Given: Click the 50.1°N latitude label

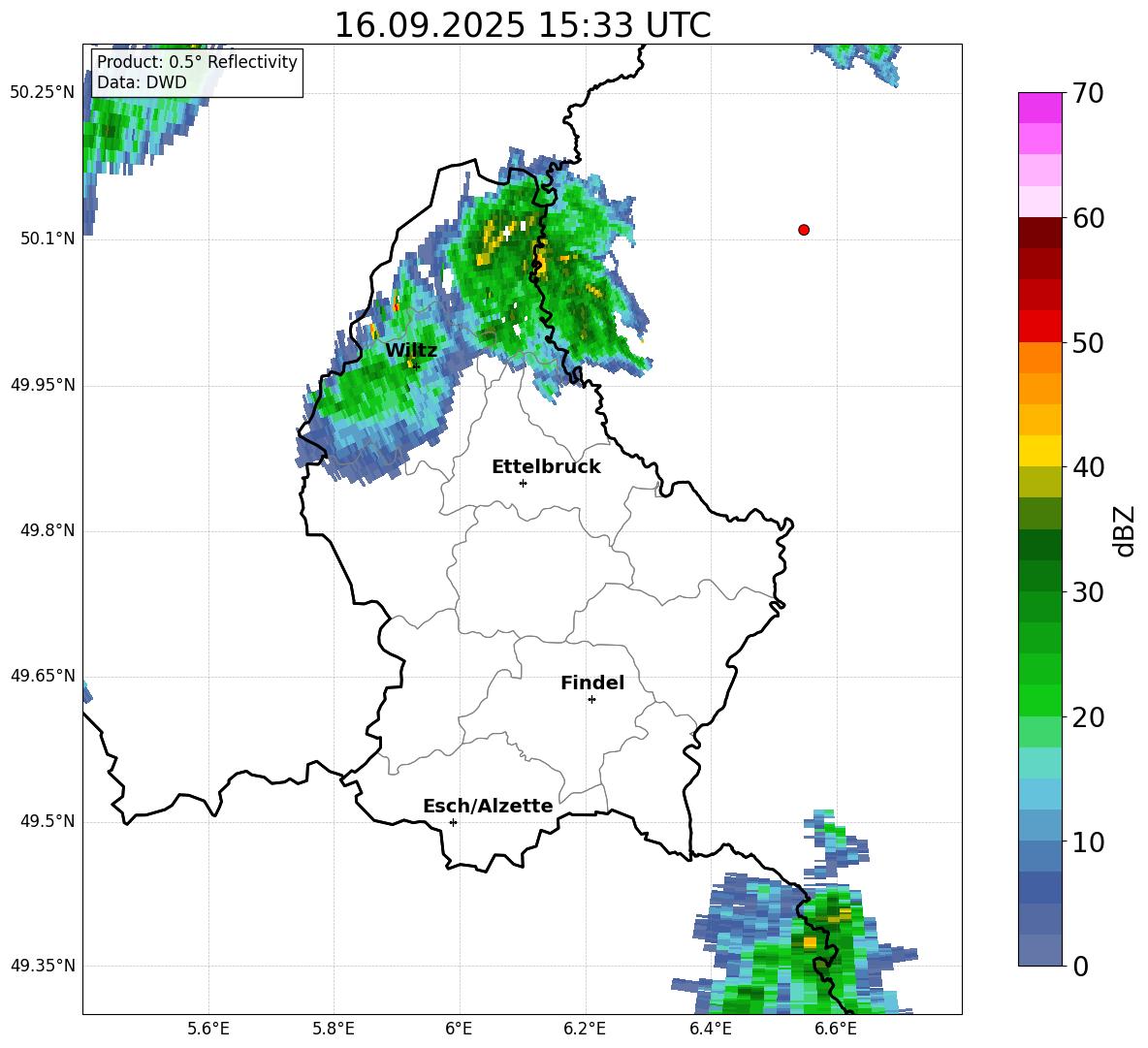Looking at the screenshot, I should click(x=48, y=238).
